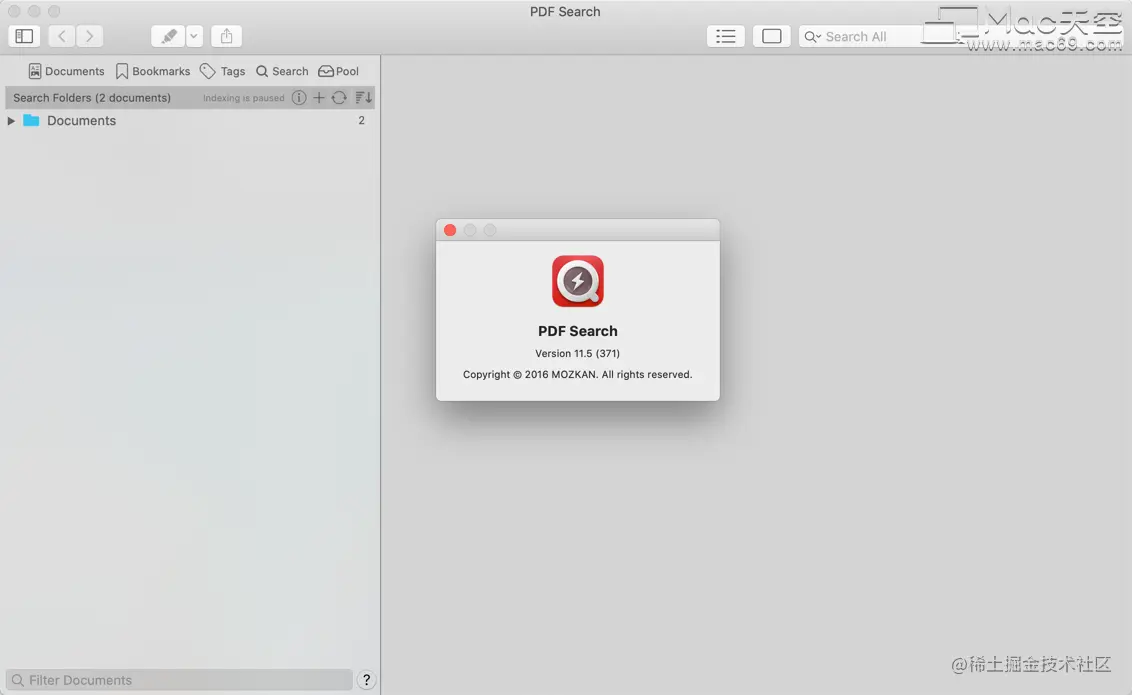
Task: Close the About PDF Search dialog
Action: [x=450, y=230]
